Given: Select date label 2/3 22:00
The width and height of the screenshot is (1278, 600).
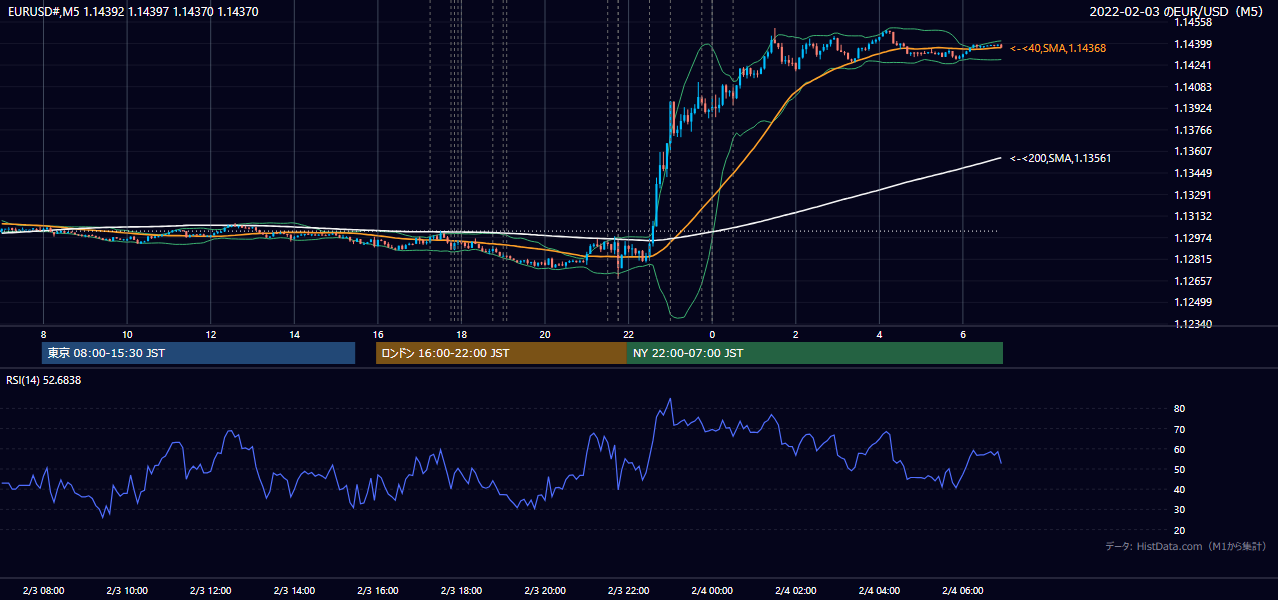Looking at the screenshot, I should pyautogui.click(x=628, y=591).
